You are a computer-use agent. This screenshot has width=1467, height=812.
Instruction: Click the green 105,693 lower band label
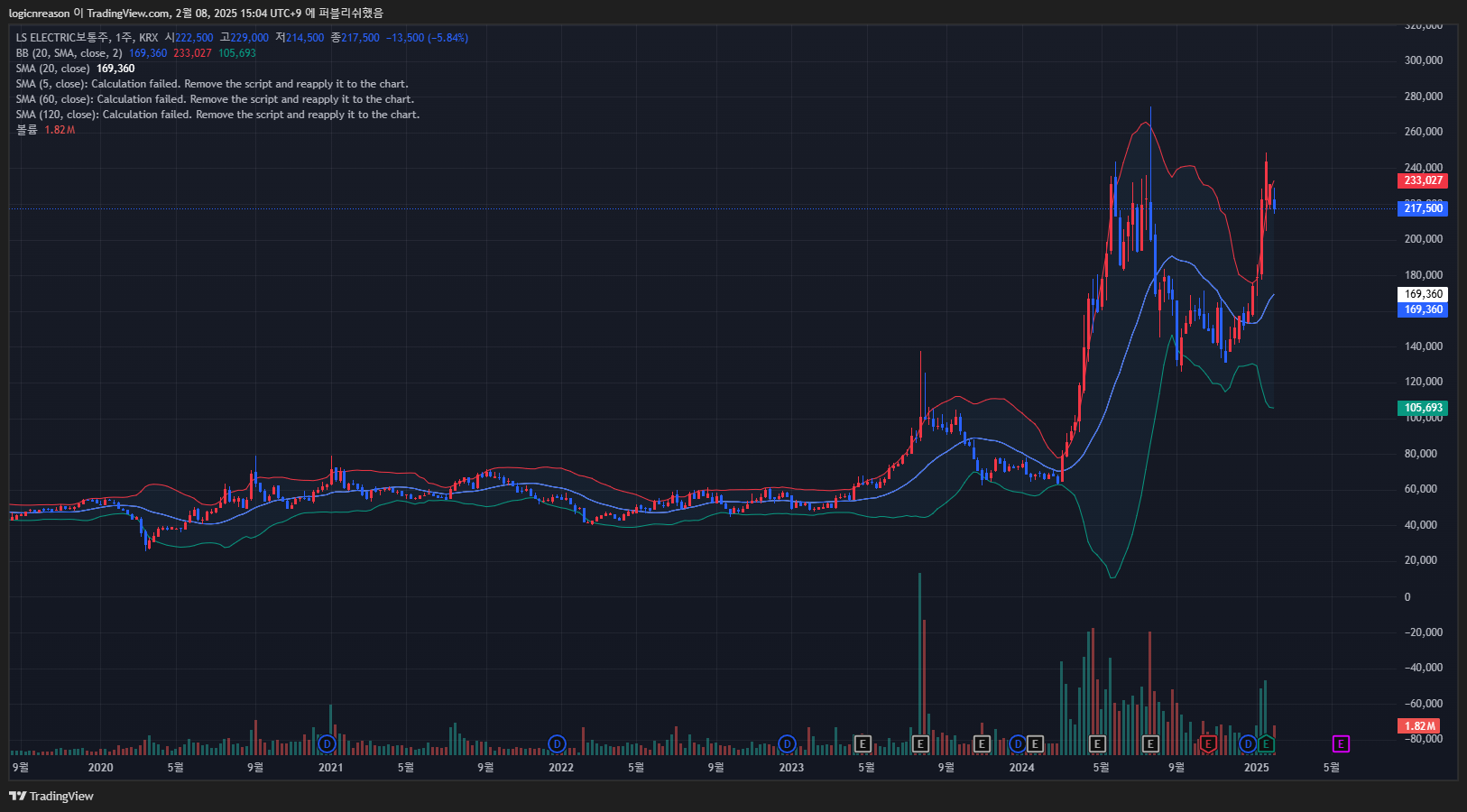pyautogui.click(x=1423, y=408)
